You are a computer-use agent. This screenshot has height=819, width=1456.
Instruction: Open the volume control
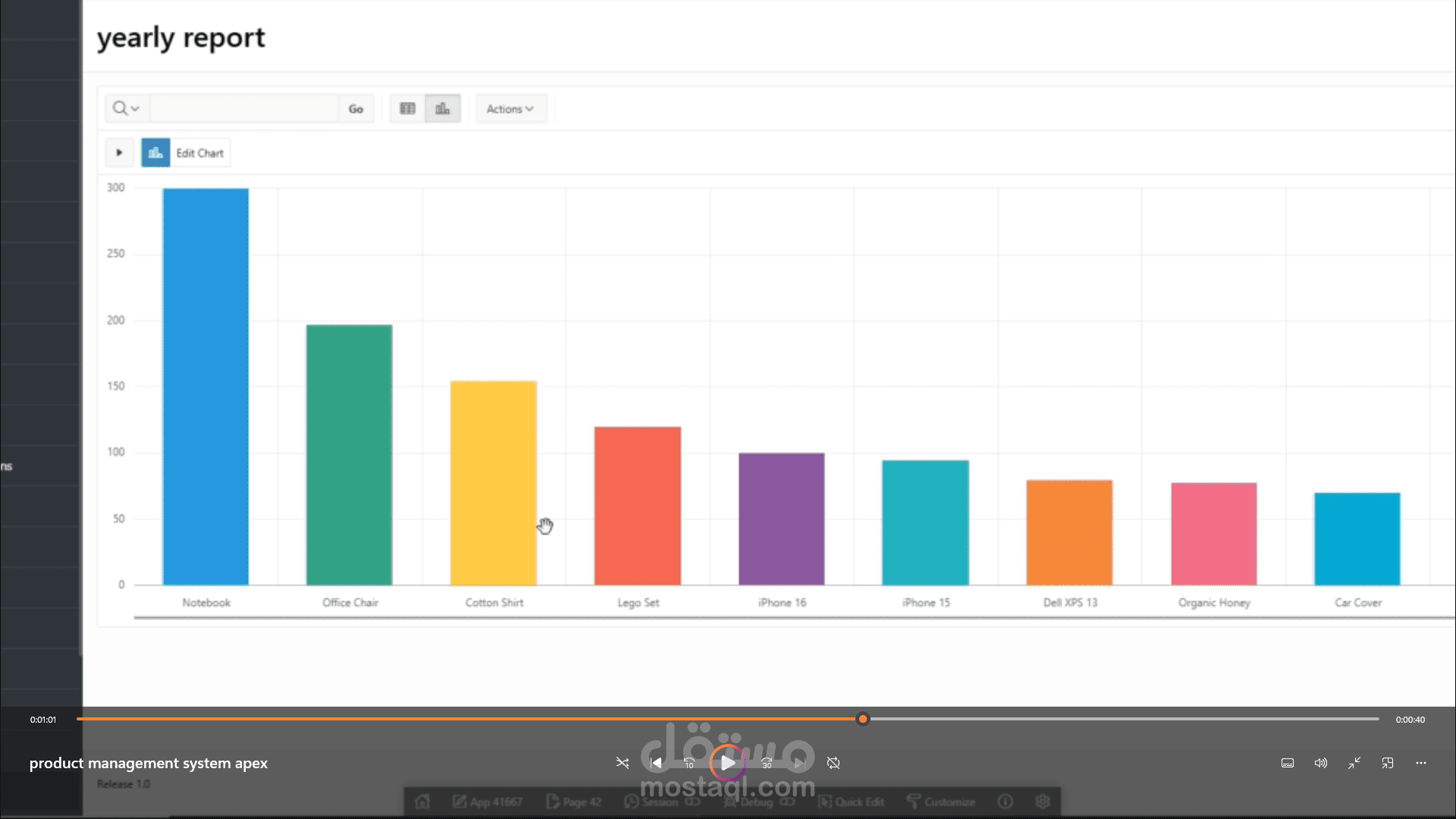click(x=1321, y=763)
